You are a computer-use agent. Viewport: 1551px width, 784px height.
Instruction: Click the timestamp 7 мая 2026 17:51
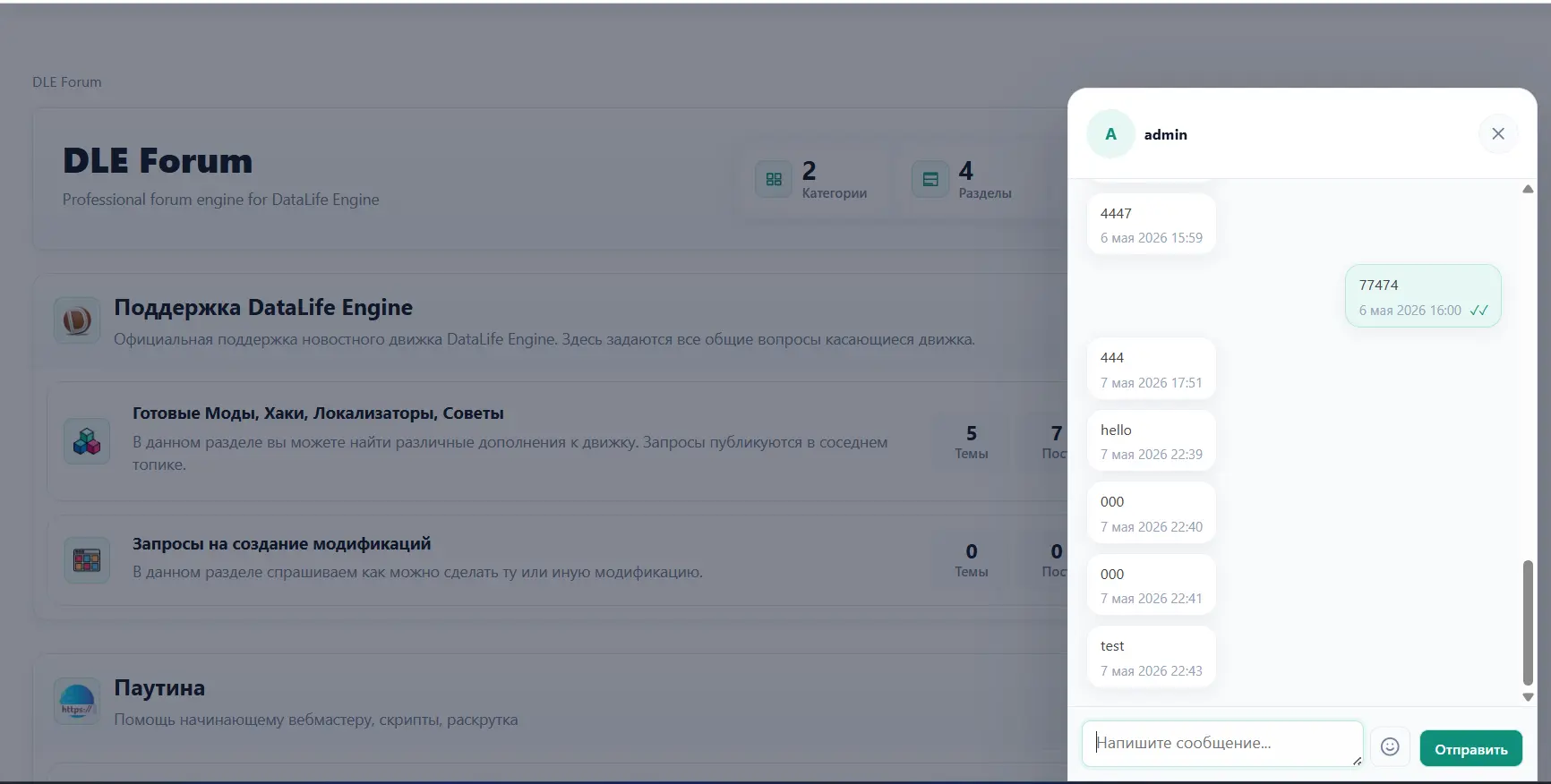click(x=1152, y=383)
